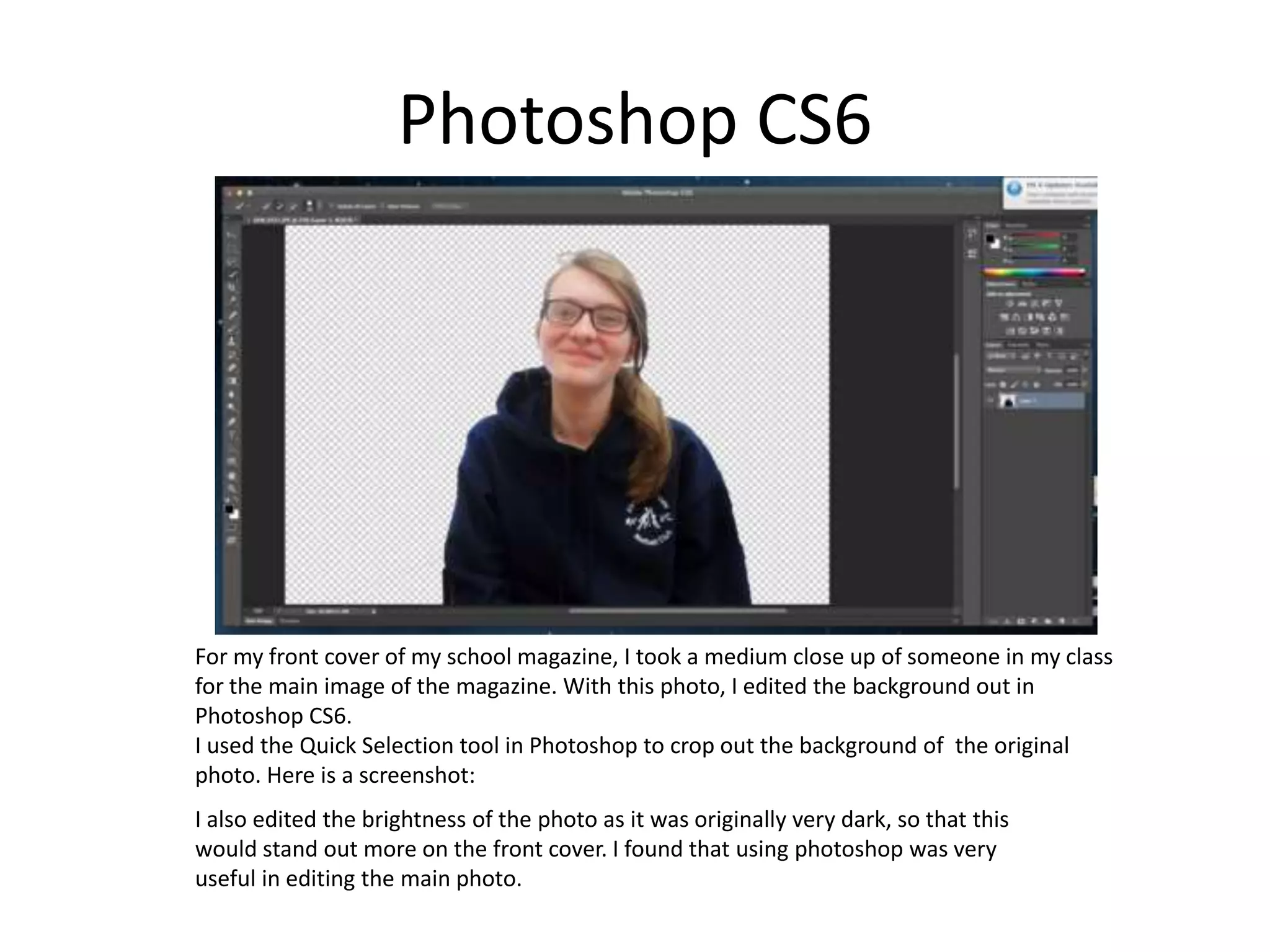Toggle layer filtering switch in Layers panel

point(1086,354)
